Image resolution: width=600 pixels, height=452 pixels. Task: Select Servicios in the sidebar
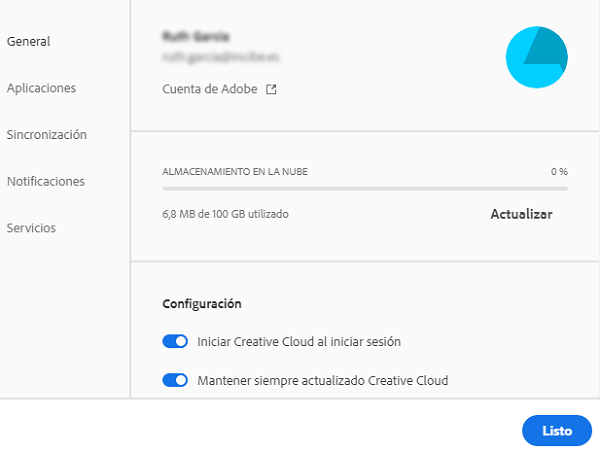tap(31, 228)
